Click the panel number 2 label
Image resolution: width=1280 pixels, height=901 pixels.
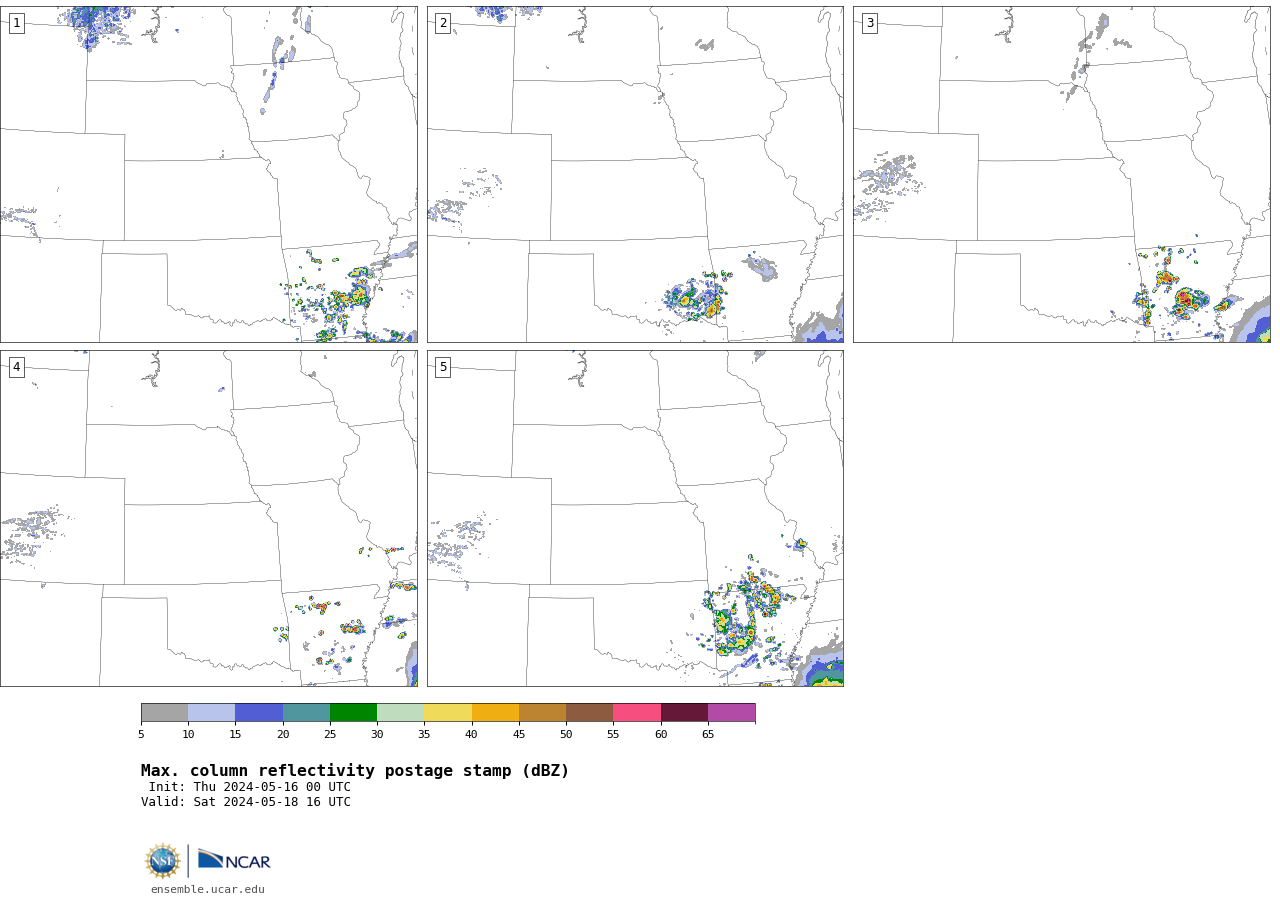(443, 23)
